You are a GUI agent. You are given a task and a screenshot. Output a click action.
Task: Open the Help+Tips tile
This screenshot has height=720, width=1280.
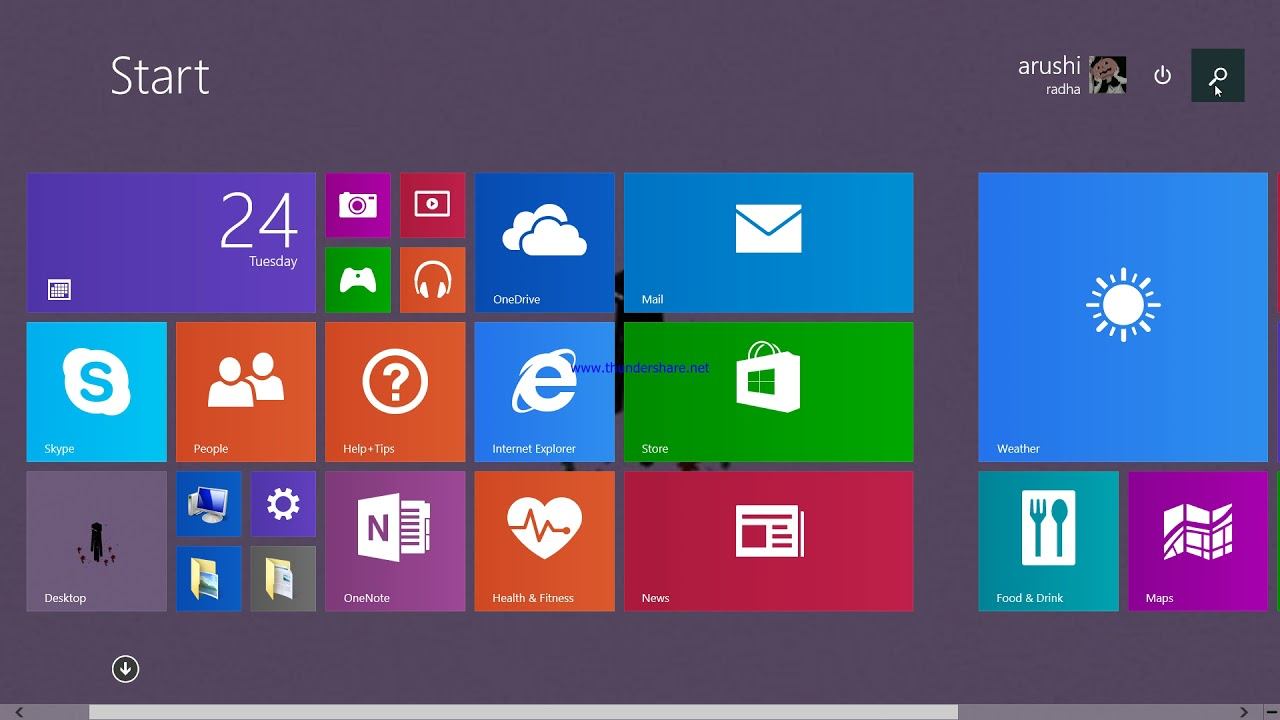(395, 392)
